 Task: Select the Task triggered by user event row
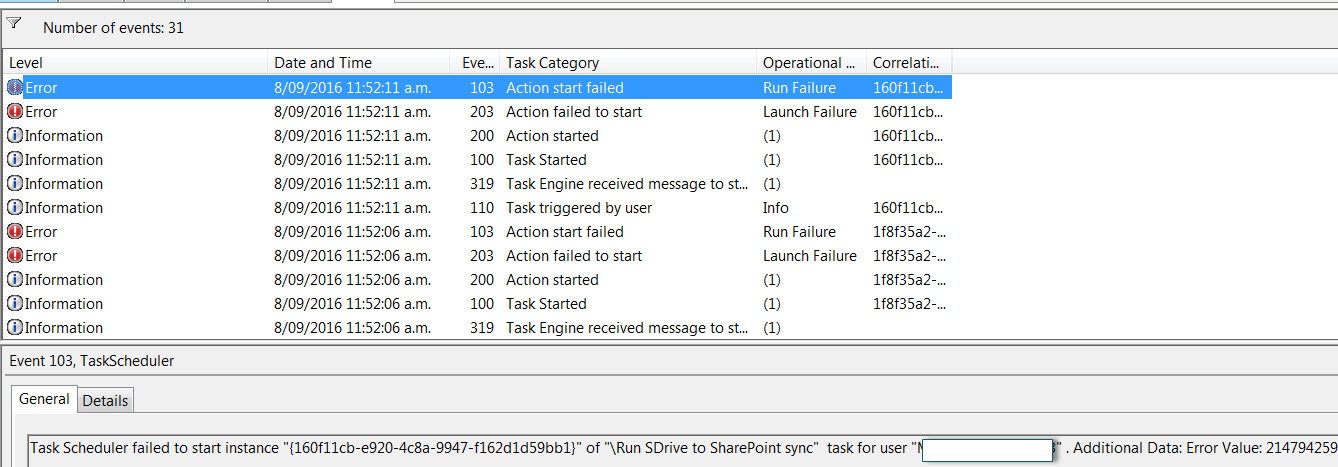tap(478, 208)
